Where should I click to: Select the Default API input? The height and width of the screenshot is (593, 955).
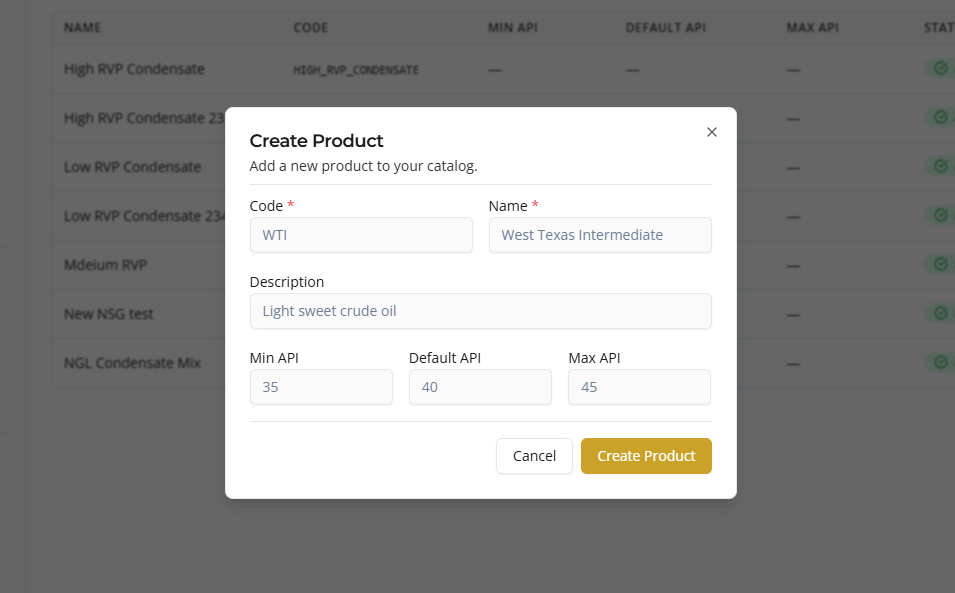tap(481, 387)
